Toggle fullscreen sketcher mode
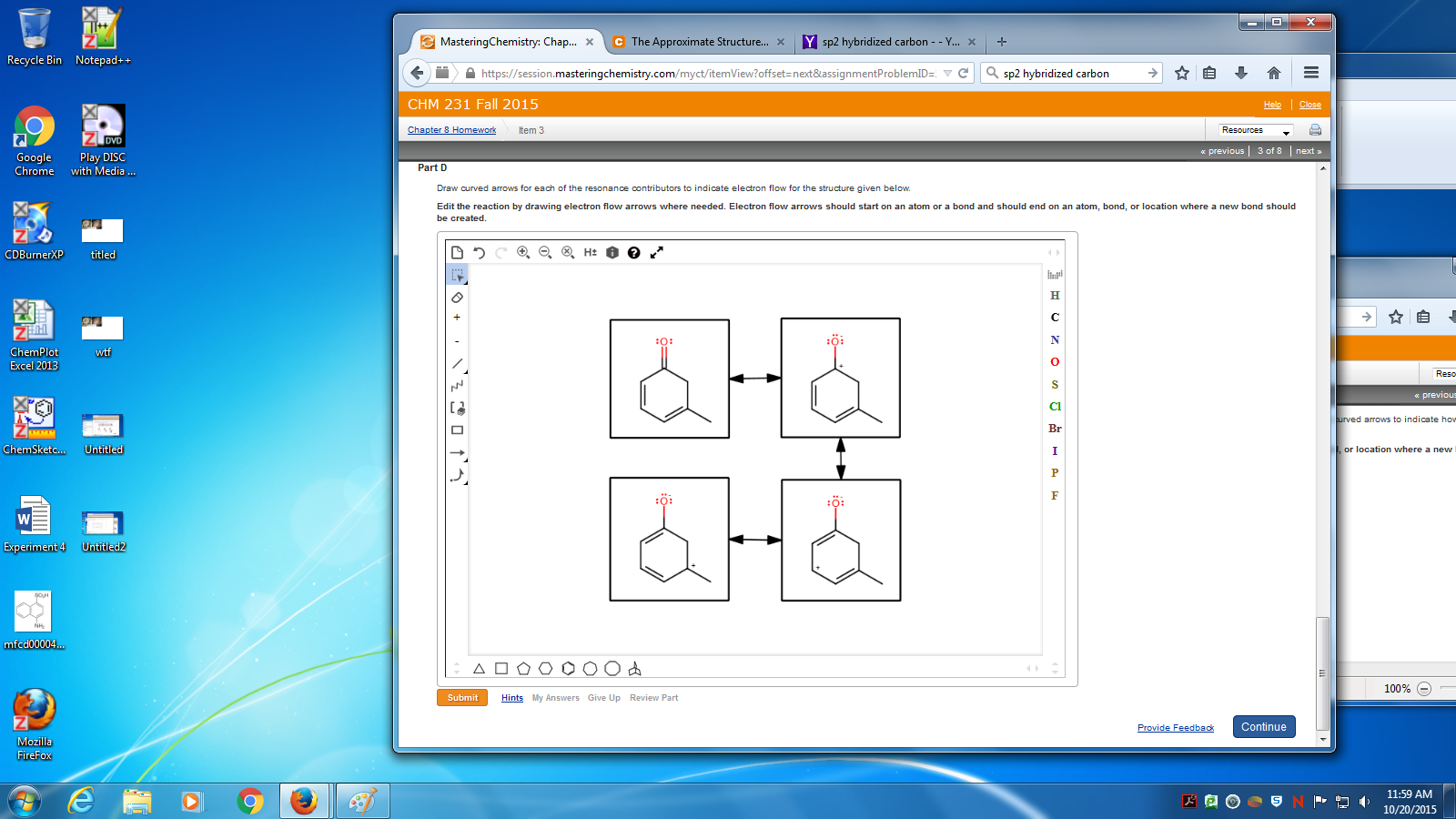 pos(657,252)
